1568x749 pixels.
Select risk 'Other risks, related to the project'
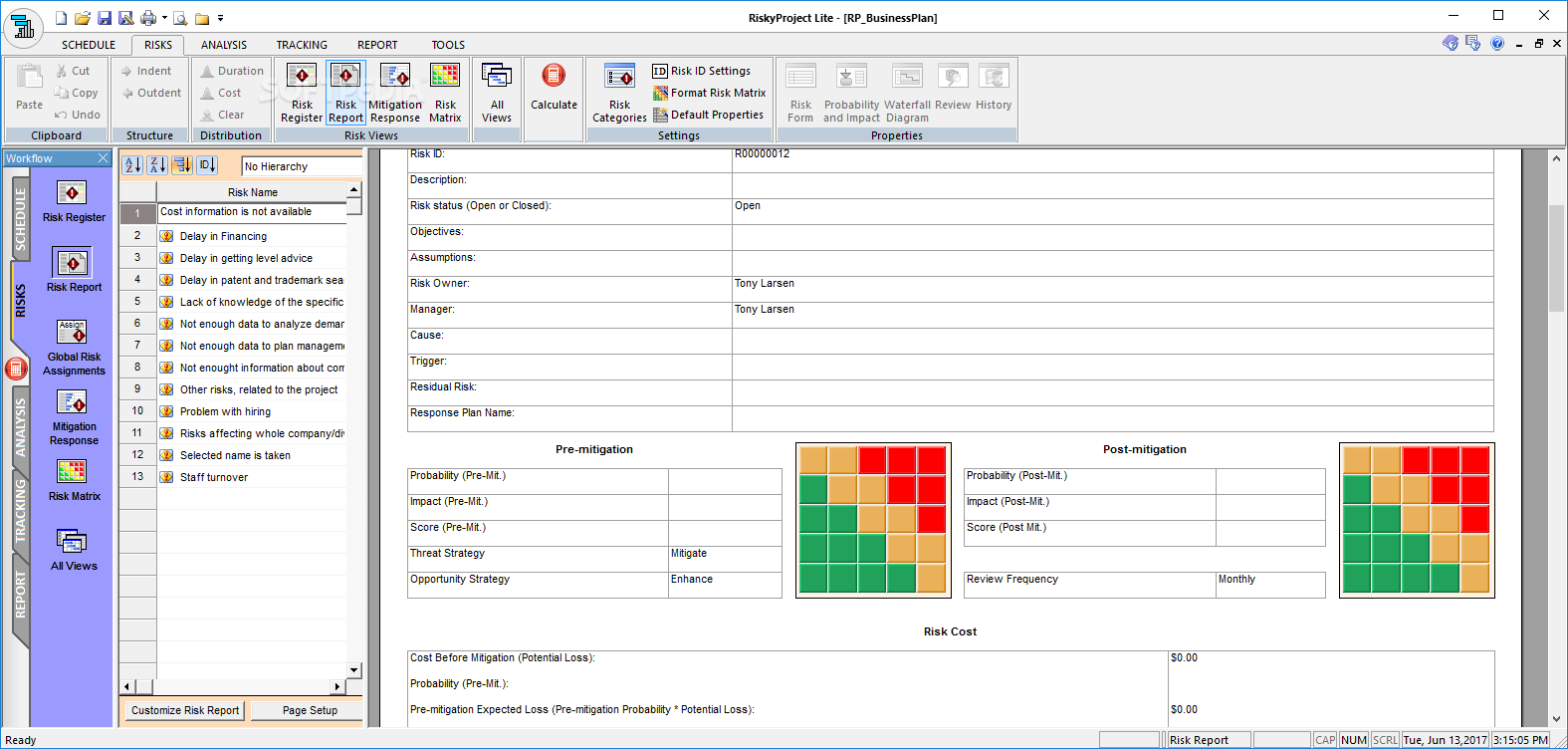[x=252, y=389]
